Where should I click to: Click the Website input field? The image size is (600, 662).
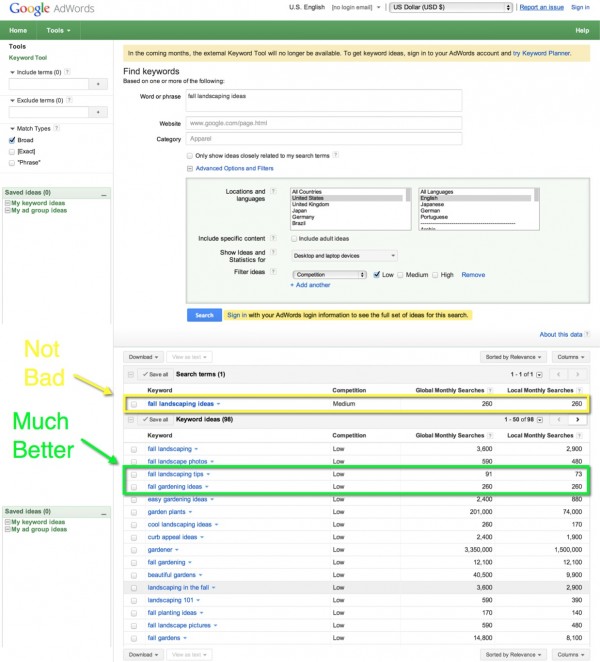(x=324, y=123)
